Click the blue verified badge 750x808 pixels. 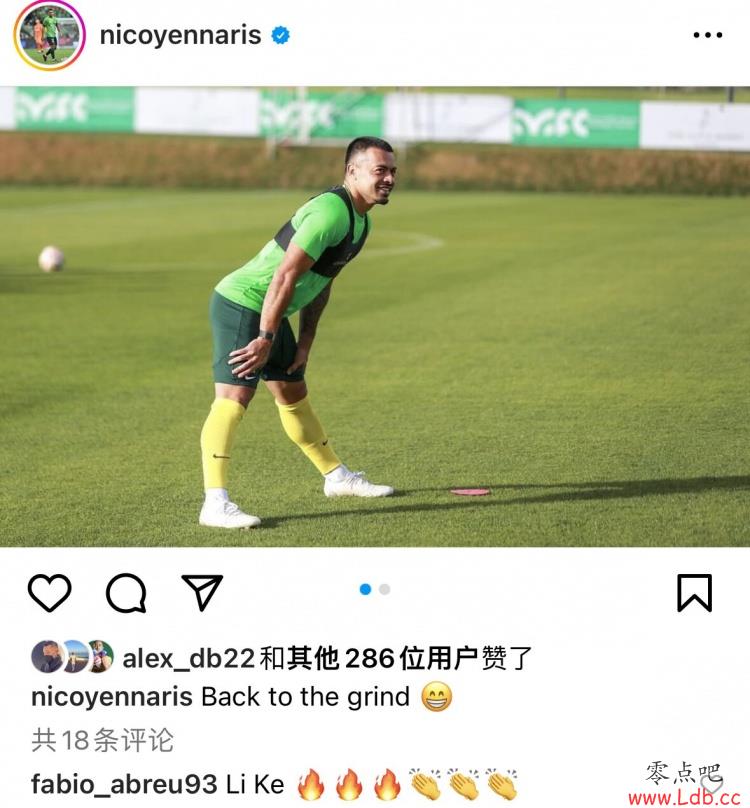(x=280, y=35)
